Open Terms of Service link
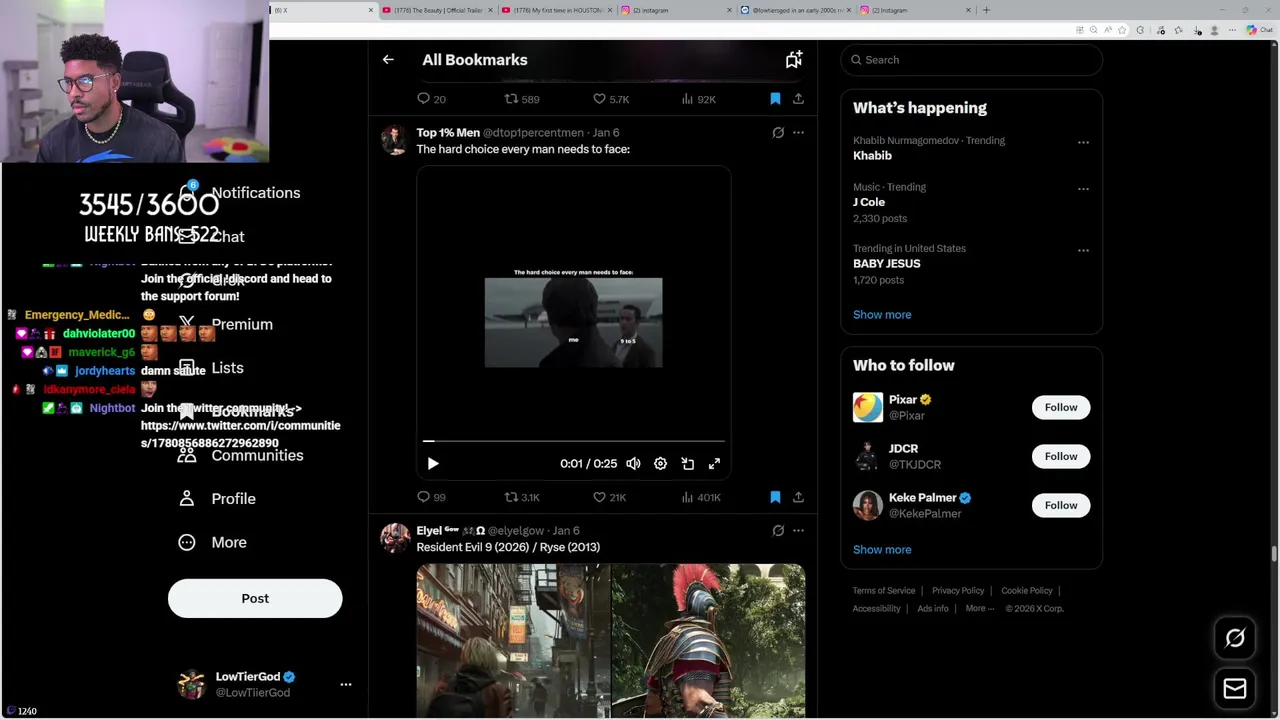Image resolution: width=1280 pixels, height=720 pixels. [x=884, y=591]
